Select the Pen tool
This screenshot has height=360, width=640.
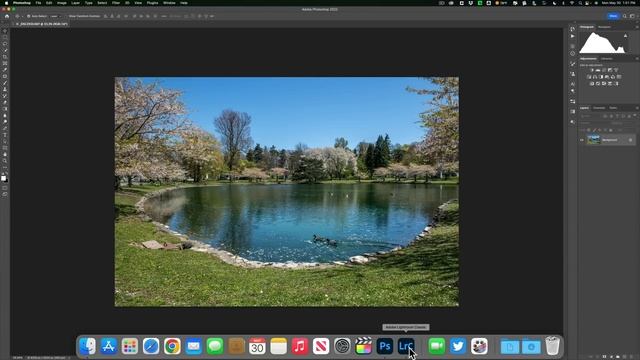(5, 128)
